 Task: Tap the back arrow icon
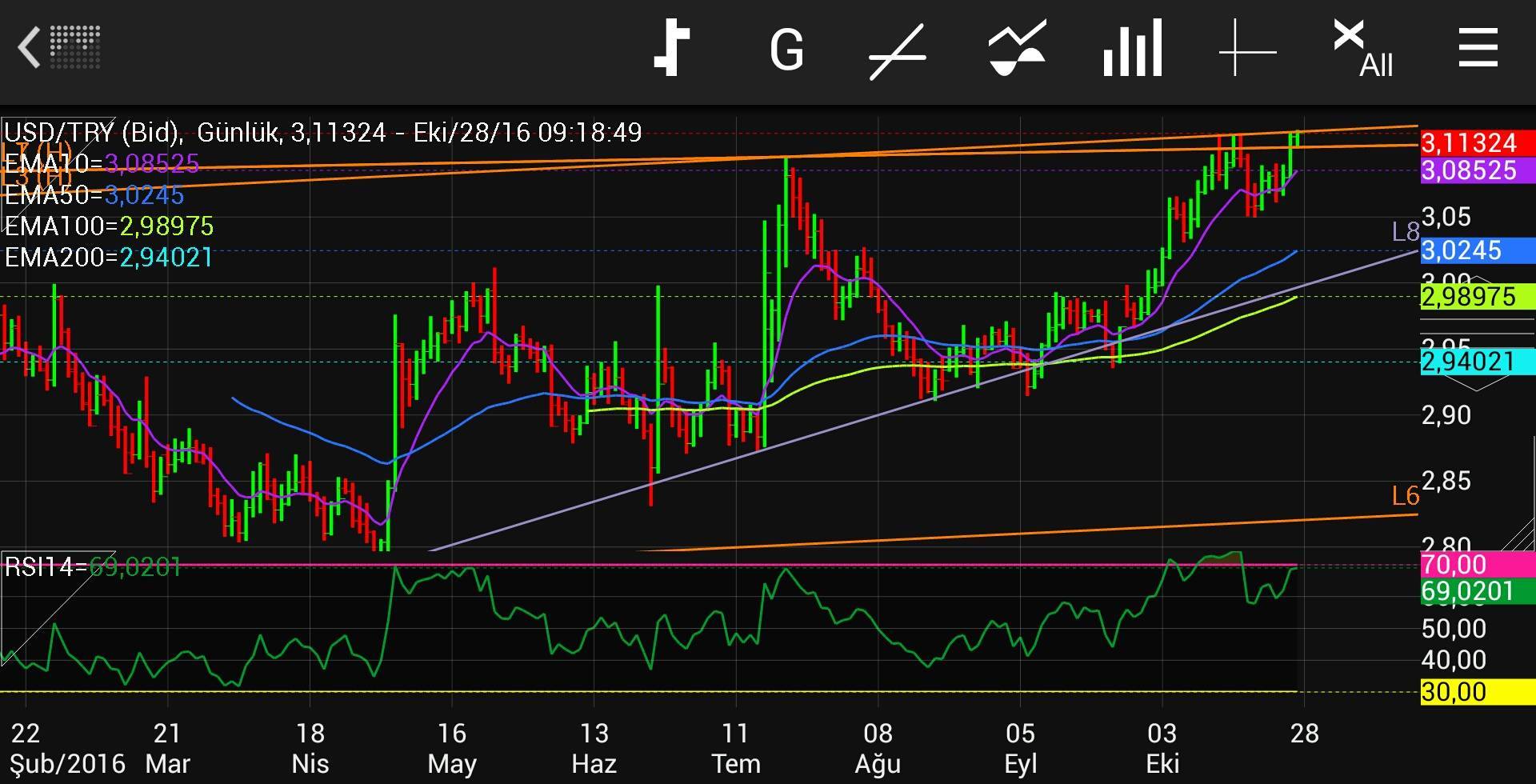(x=29, y=48)
